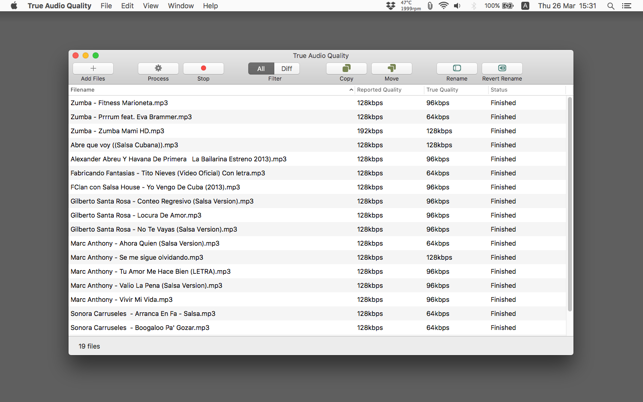Viewport: 643px width, 402px height.
Task: Open the File menu
Action: [x=106, y=6]
